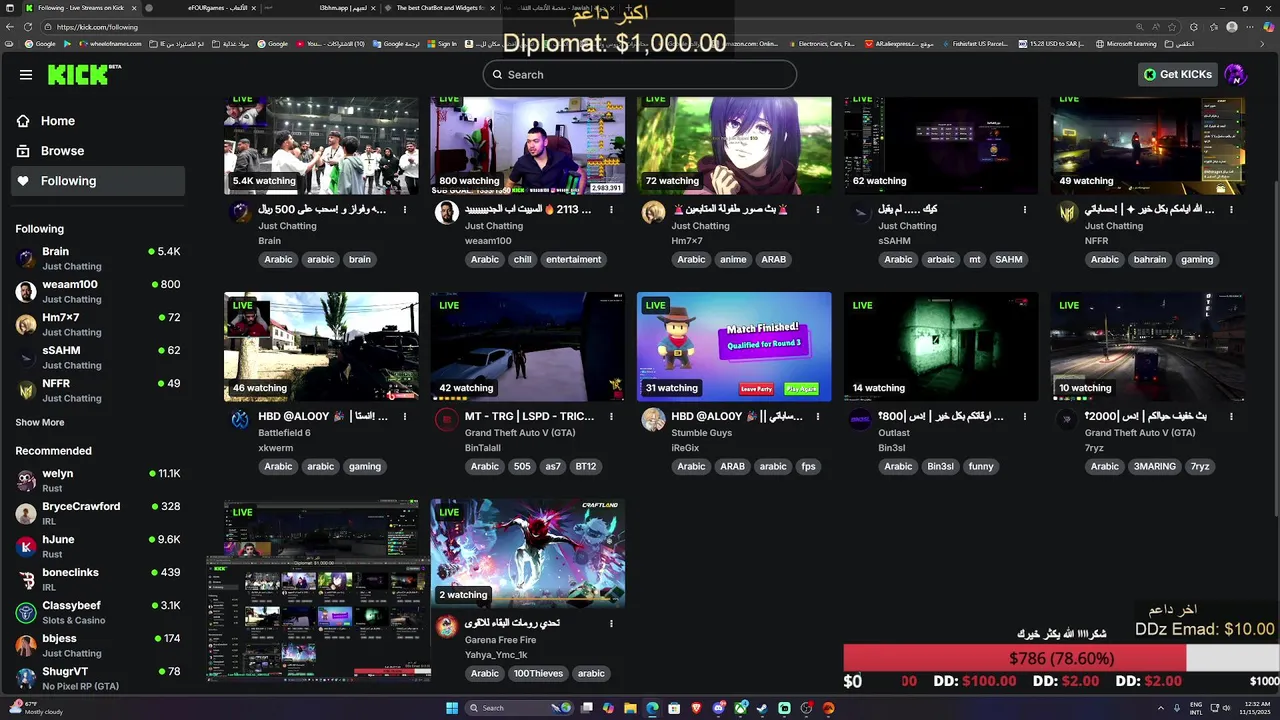Screen dimensions: 1280x720
Task: Open Brave browser from the taskbar
Action: point(696,708)
